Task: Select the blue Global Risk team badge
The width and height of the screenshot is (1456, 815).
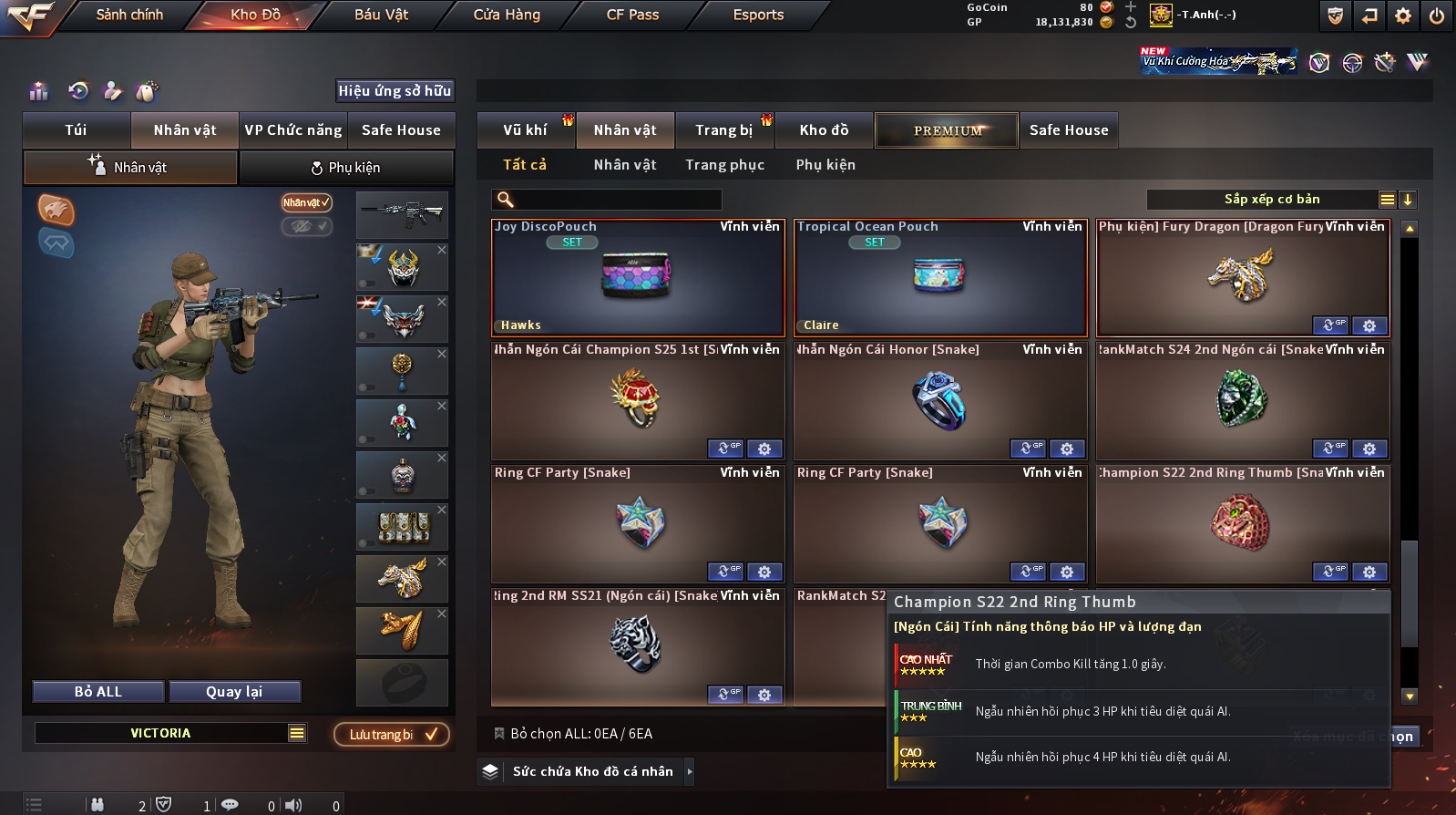Action: [x=56, y=242]
